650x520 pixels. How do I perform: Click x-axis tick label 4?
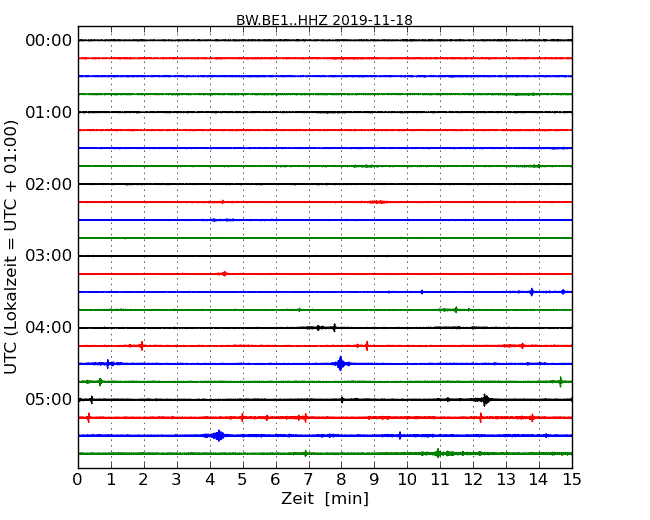point(210,479)
